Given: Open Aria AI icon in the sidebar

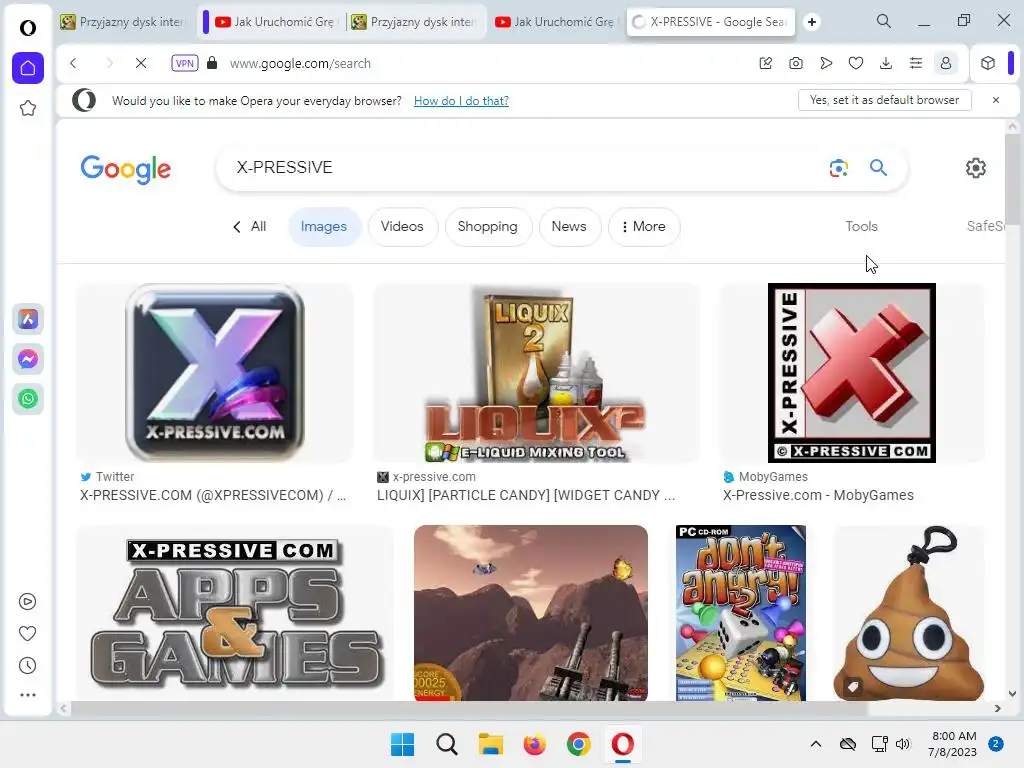Looking at the screenshot, I should tap(27, 319).
